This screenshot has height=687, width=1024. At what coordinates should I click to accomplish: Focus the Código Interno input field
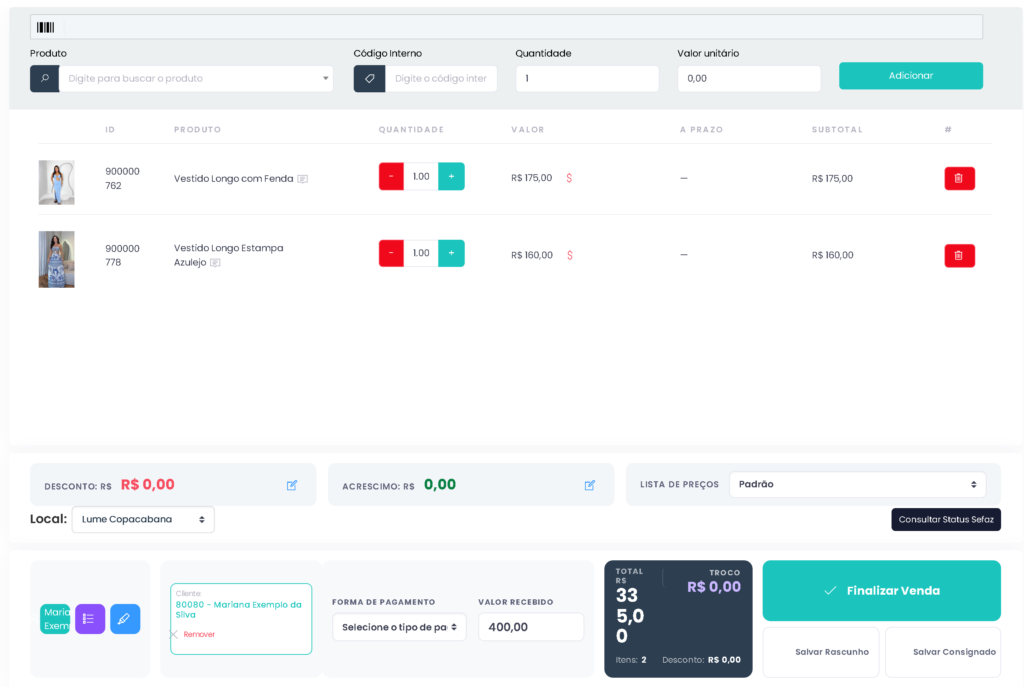[x=441, y=78]
